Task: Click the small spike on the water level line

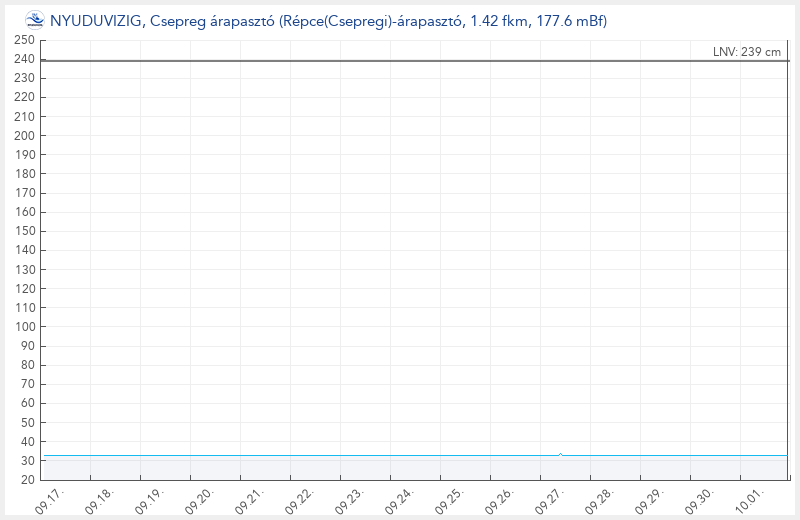Action: (560, 454)
